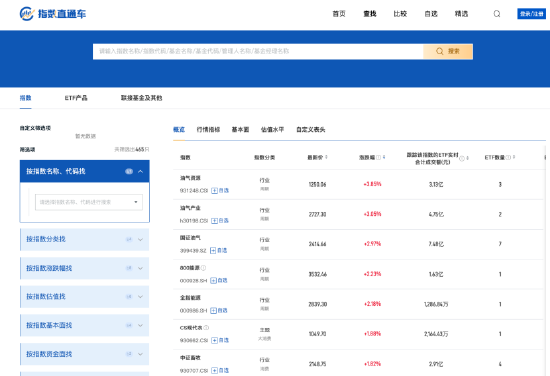Viewport: 550px width, 376px height.
Task: Sort table by ETF数量 column arrow
Action: (514, 157)
